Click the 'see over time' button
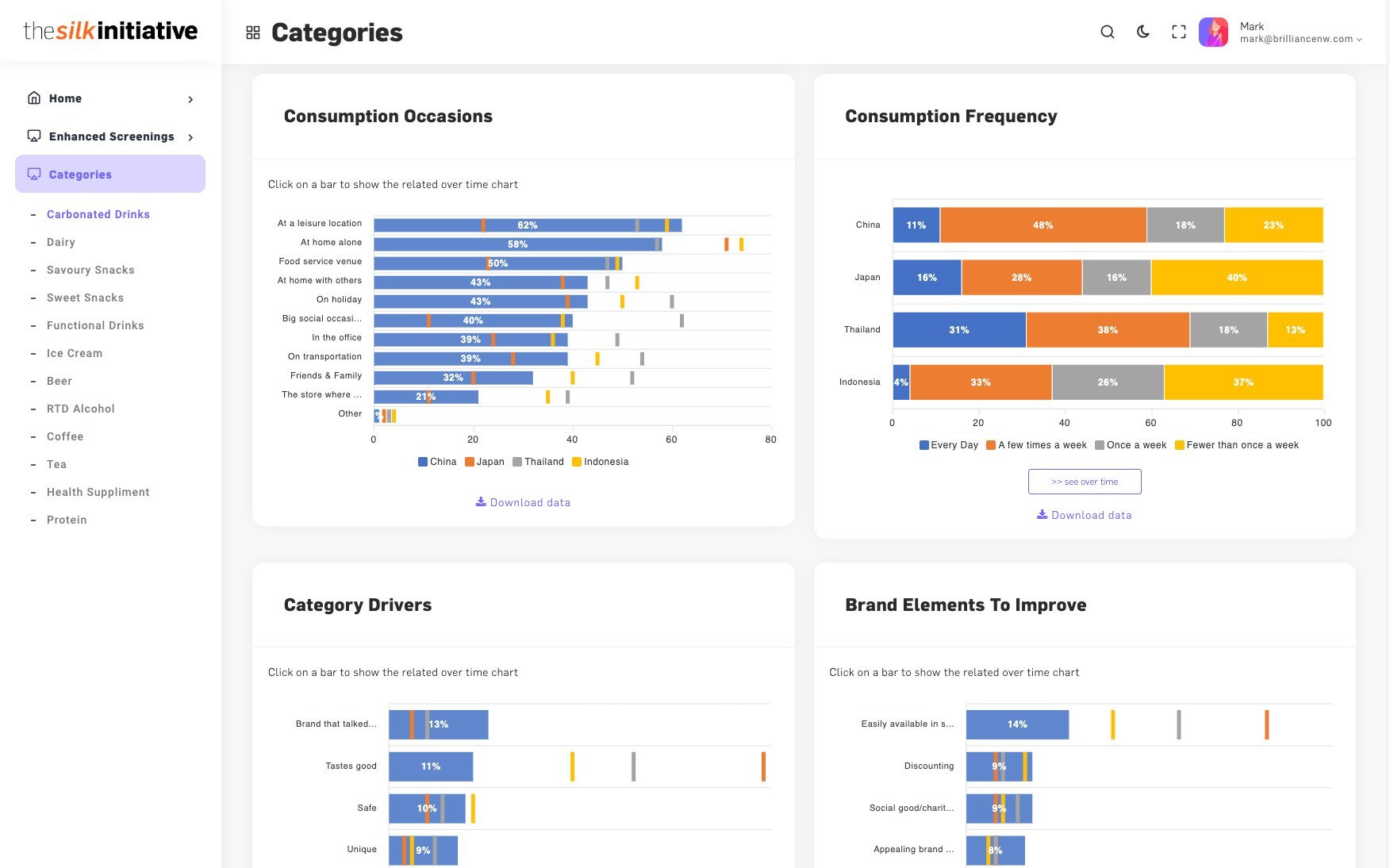This screenshot has height=868, width=1390. (x=1085, y=482)
